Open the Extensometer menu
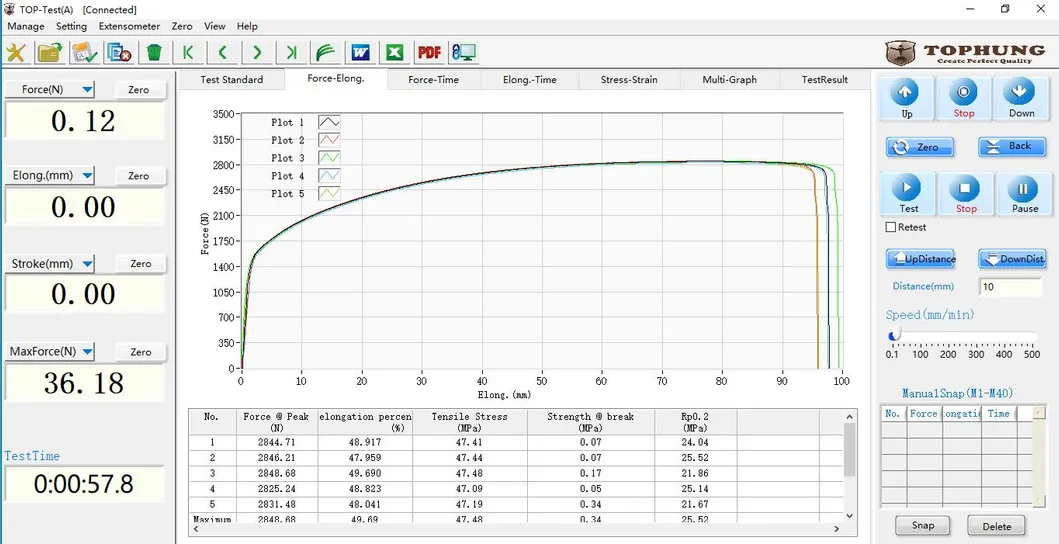Screen dimensions: 1059x544 click(x=129, y=26)
